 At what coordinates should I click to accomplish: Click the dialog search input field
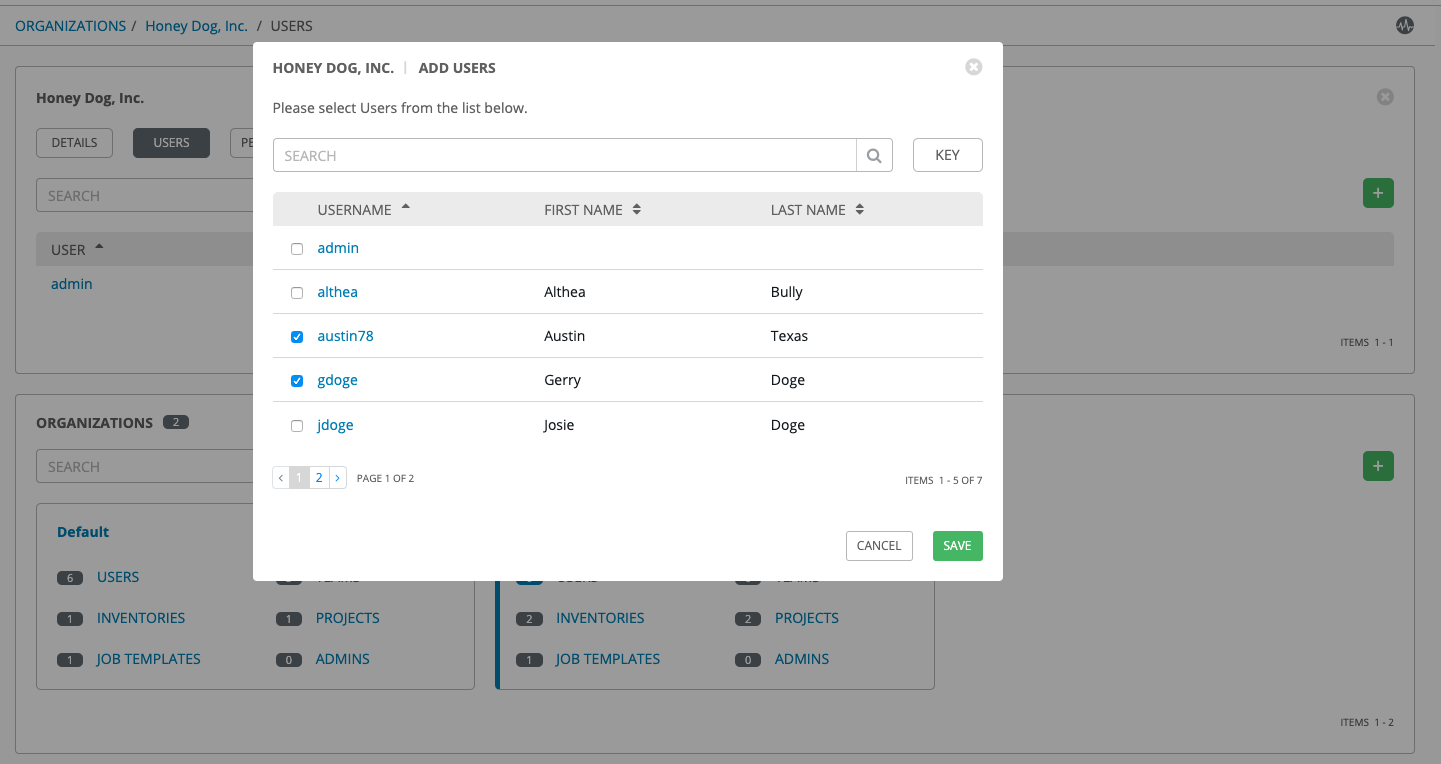coord(564,156)
